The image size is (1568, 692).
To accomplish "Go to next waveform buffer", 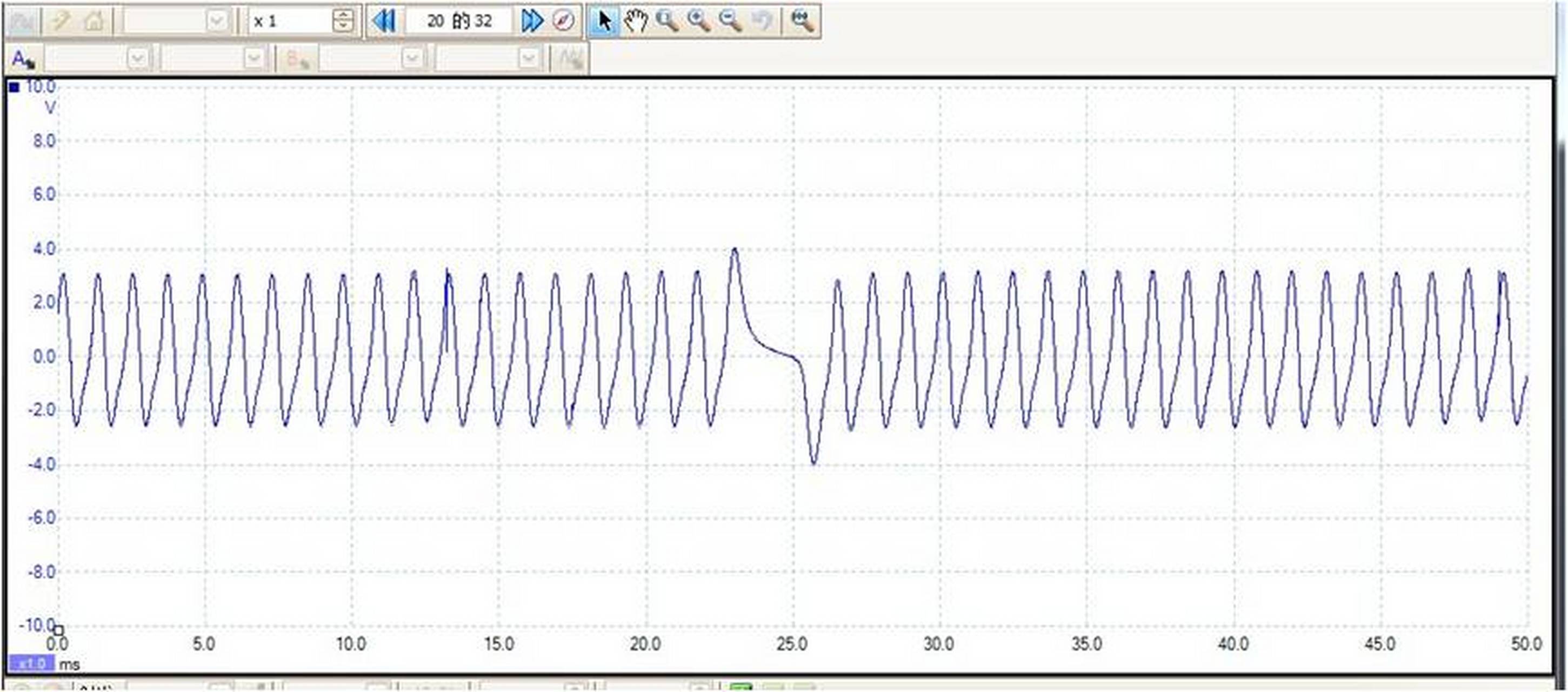I will [532, 21].
